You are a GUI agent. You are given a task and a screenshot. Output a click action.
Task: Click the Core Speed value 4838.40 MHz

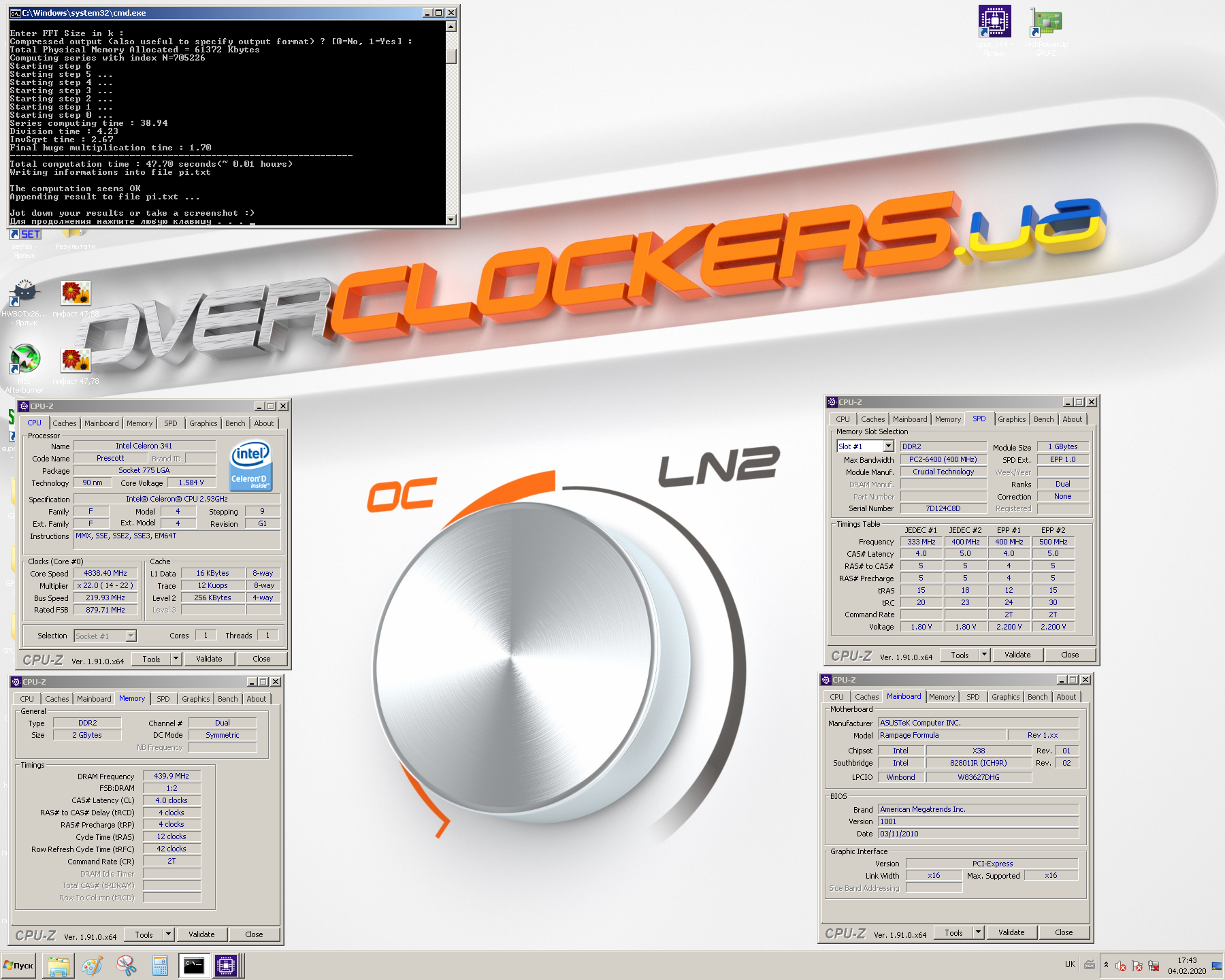click(x=105, y=573)
